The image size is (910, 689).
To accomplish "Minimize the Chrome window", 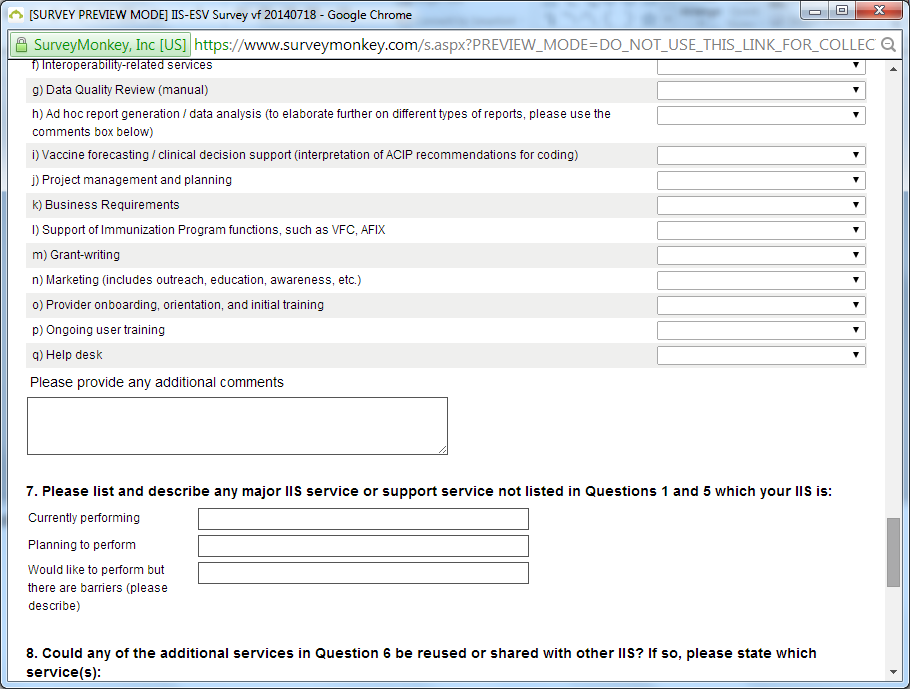I will [x=815, y=11].
